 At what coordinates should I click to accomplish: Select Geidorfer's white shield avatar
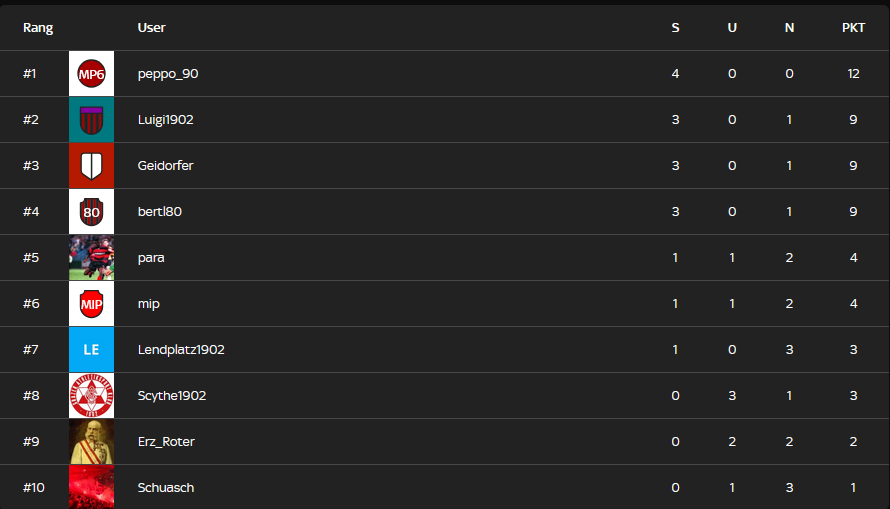[x=91, y=166]
